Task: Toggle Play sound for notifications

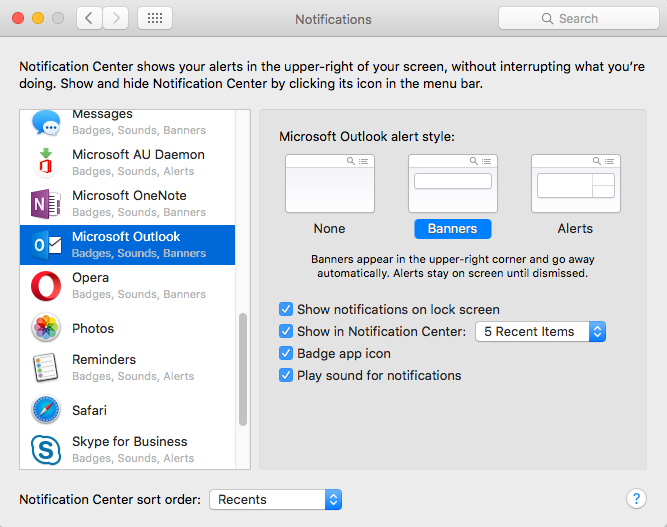Action: pos(286,376)
